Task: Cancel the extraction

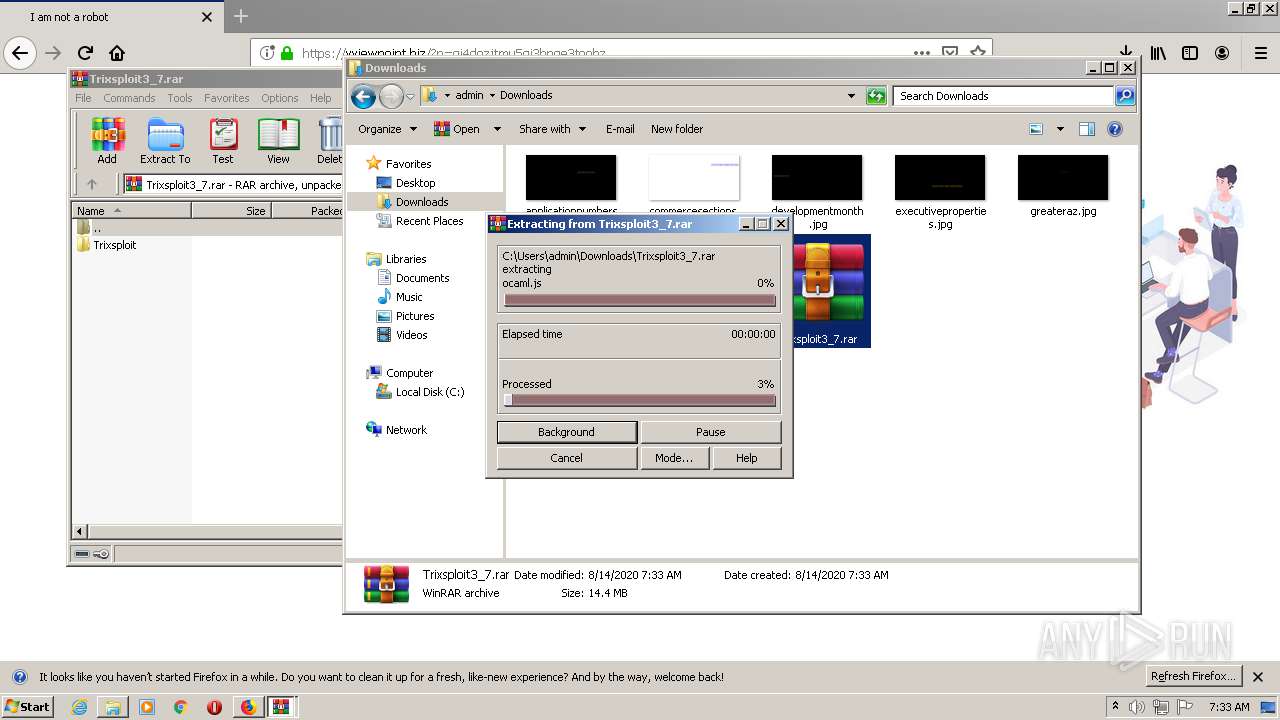Action: point(566,458)
